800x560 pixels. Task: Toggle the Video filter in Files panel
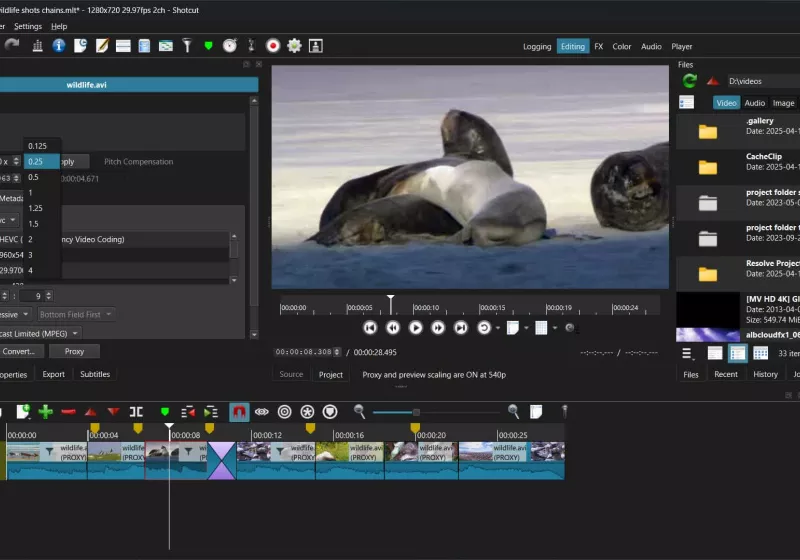[726, 103]
